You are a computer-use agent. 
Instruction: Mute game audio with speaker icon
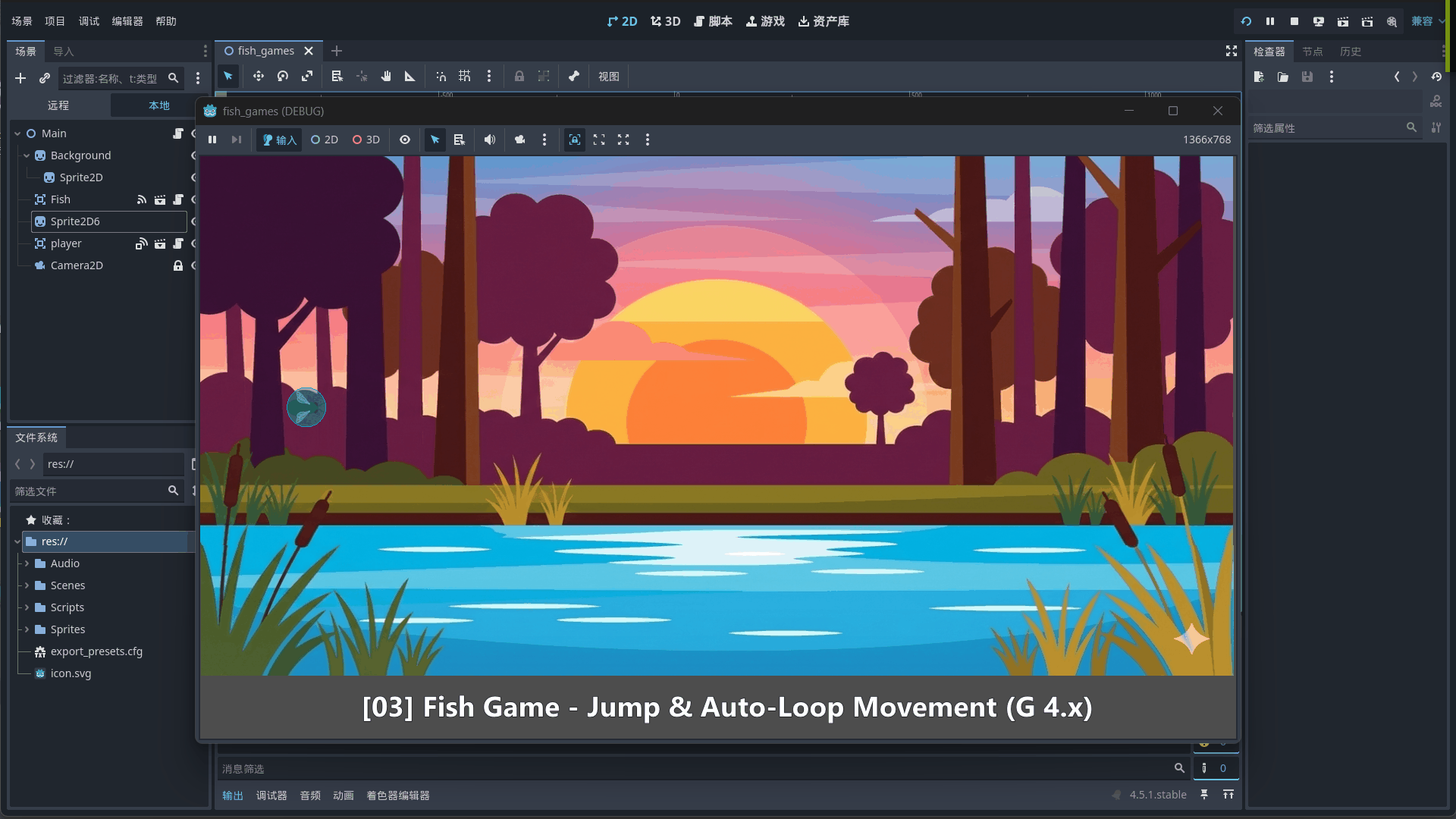[490, 140]
